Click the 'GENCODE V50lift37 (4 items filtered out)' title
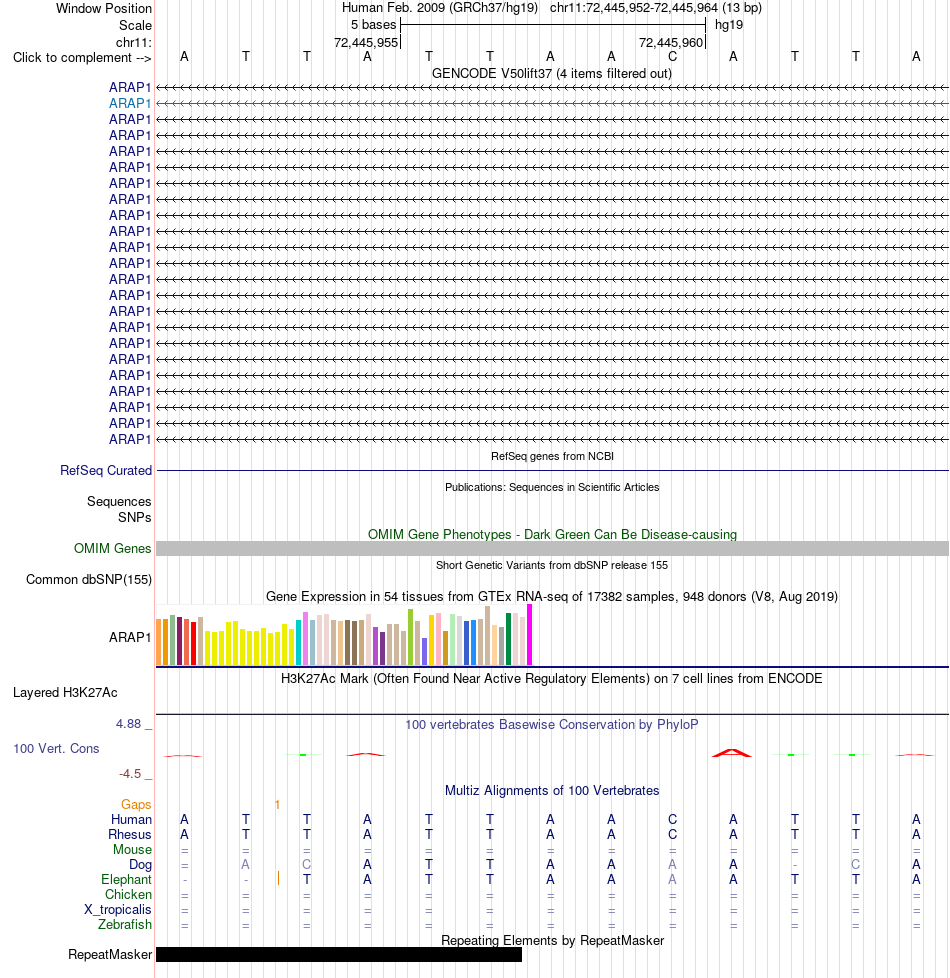 click(552, 74)
